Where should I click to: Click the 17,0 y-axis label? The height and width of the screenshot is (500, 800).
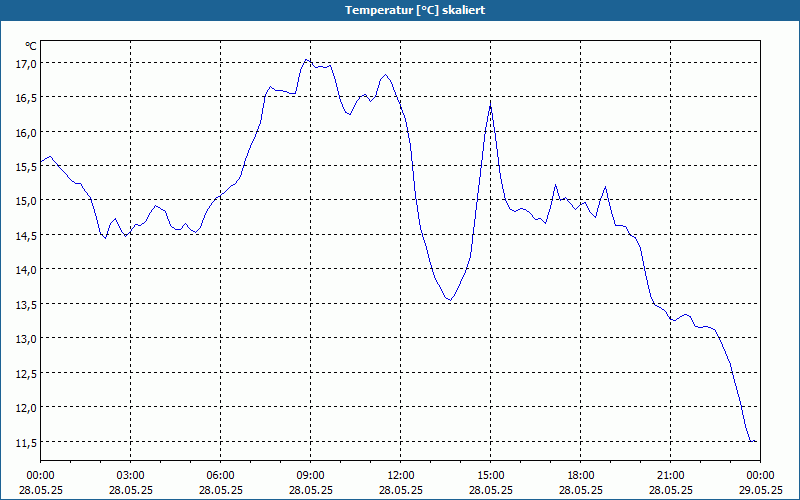tap(26, 64)
